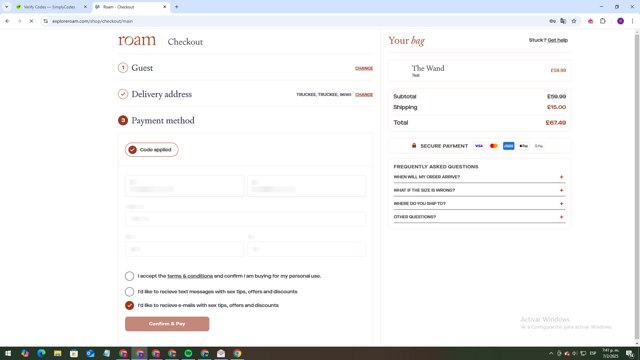
Task: Change the Guest step
Action: [364, 68]
